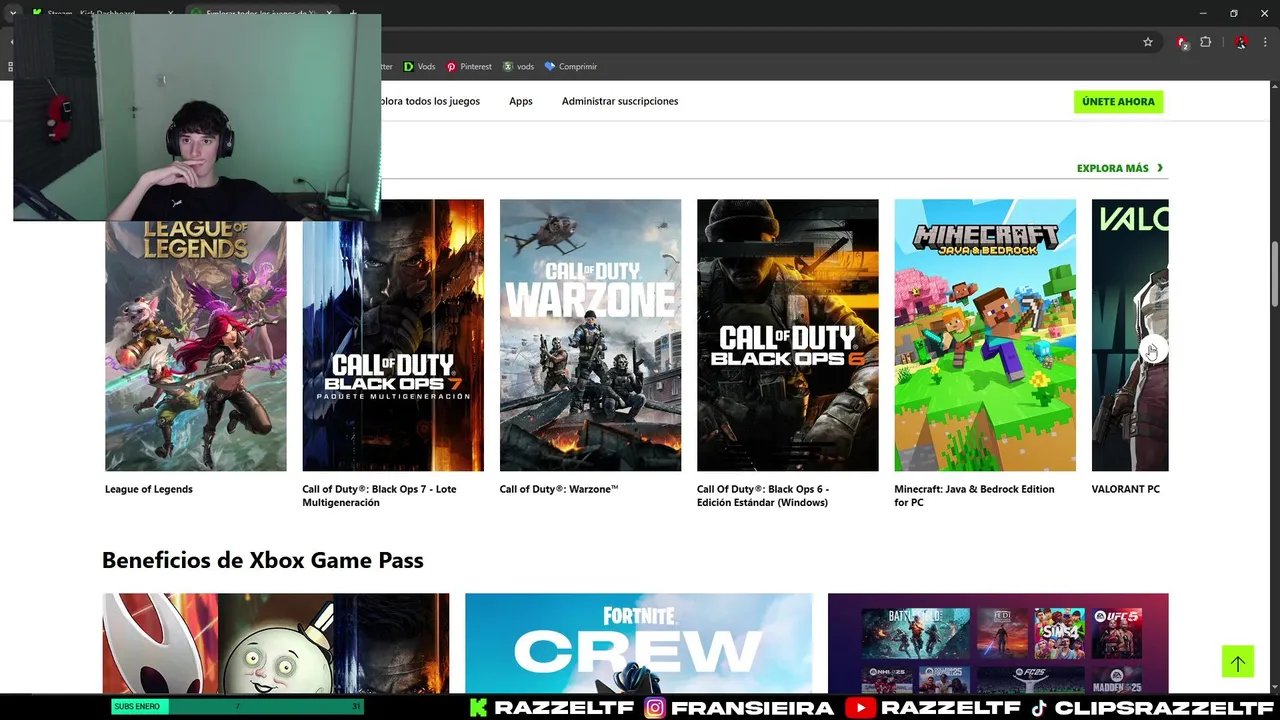
Task: Switch to the Xbox explore games tab
Action: click(262, 13)
